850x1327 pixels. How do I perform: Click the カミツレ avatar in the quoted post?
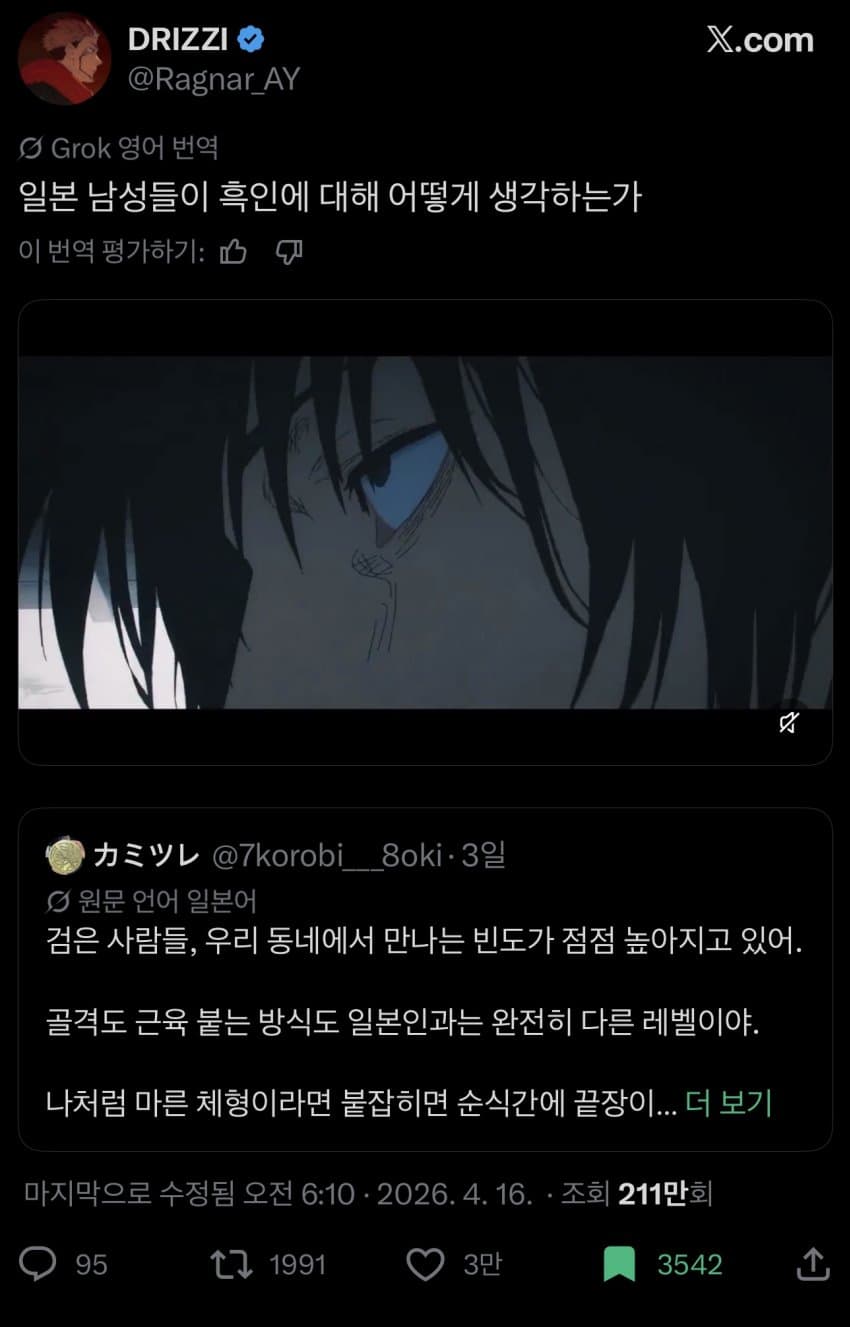[65, 856]
